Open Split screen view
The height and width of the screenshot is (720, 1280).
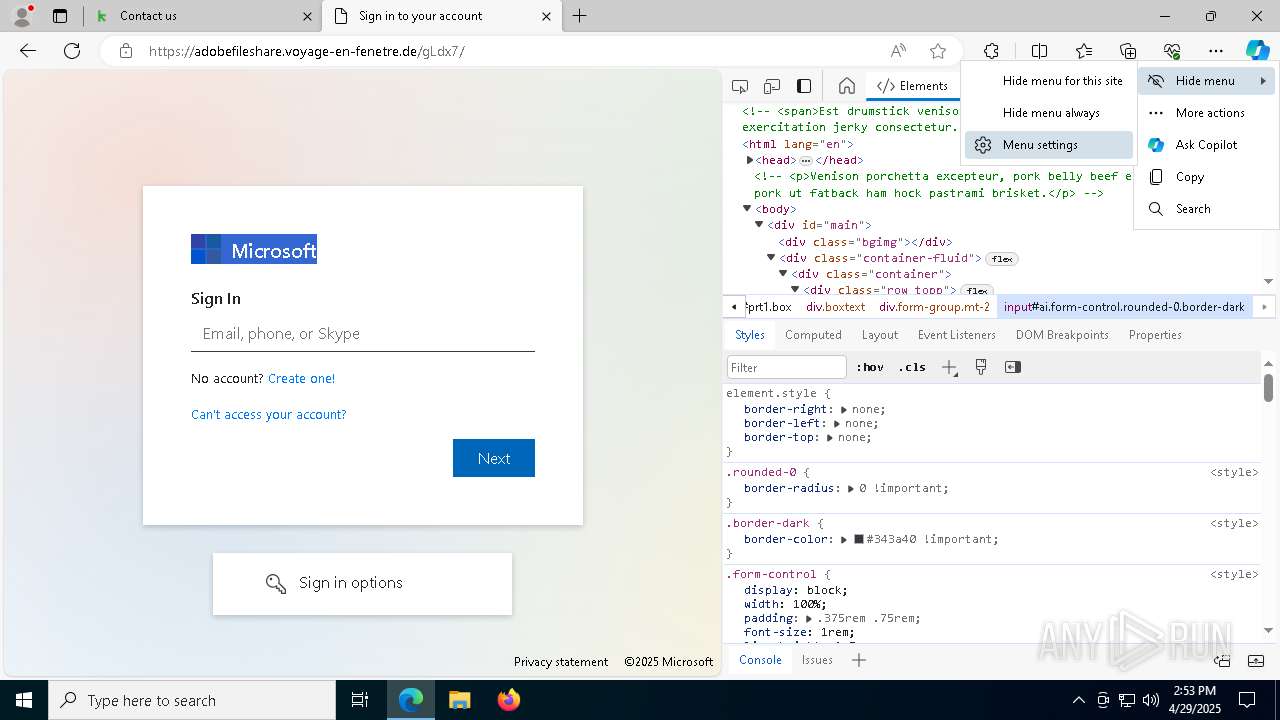coord(1039,51)
